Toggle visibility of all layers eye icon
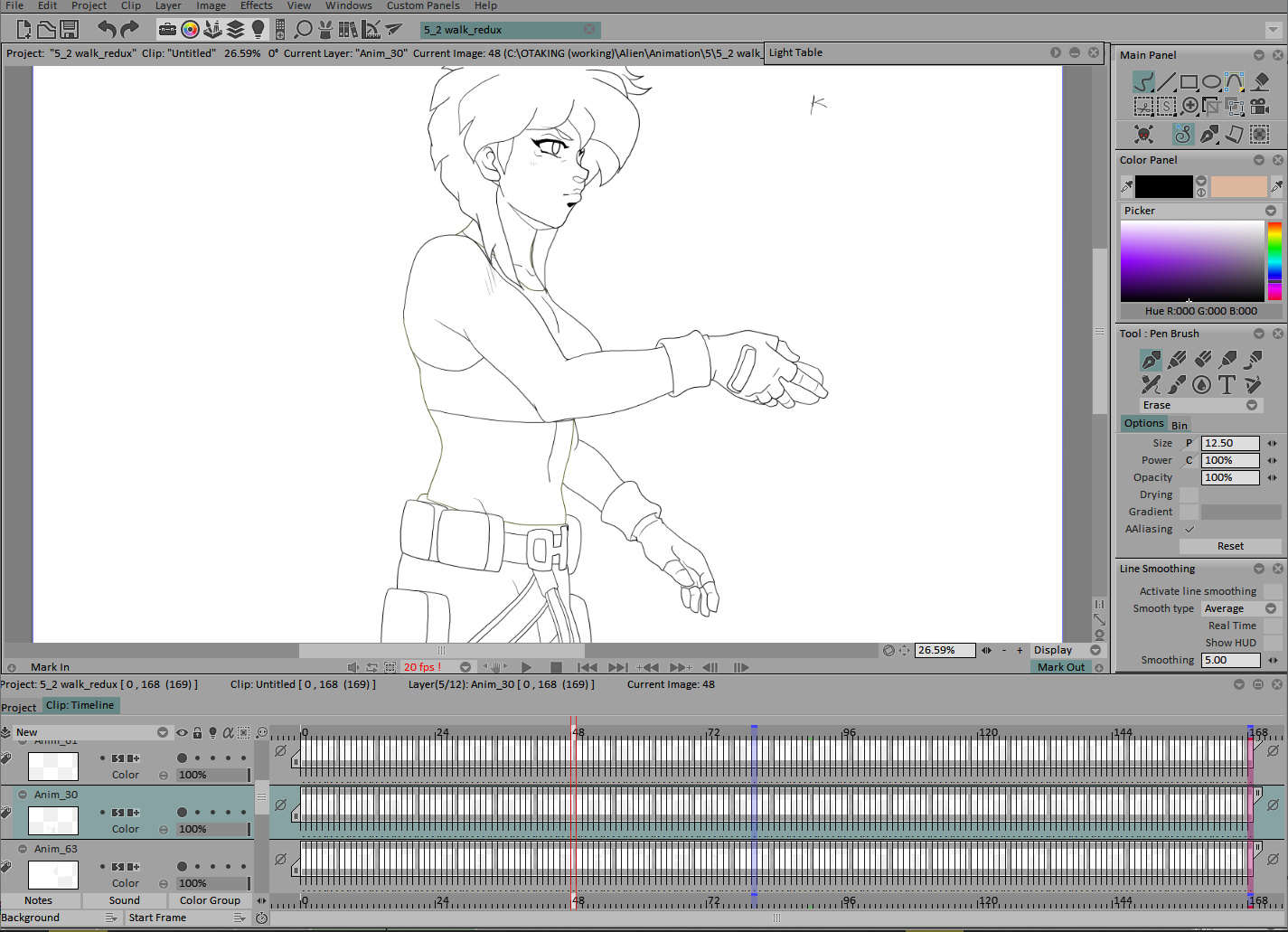The height and width of the screenshot is (932, 1288). (183, 732)
